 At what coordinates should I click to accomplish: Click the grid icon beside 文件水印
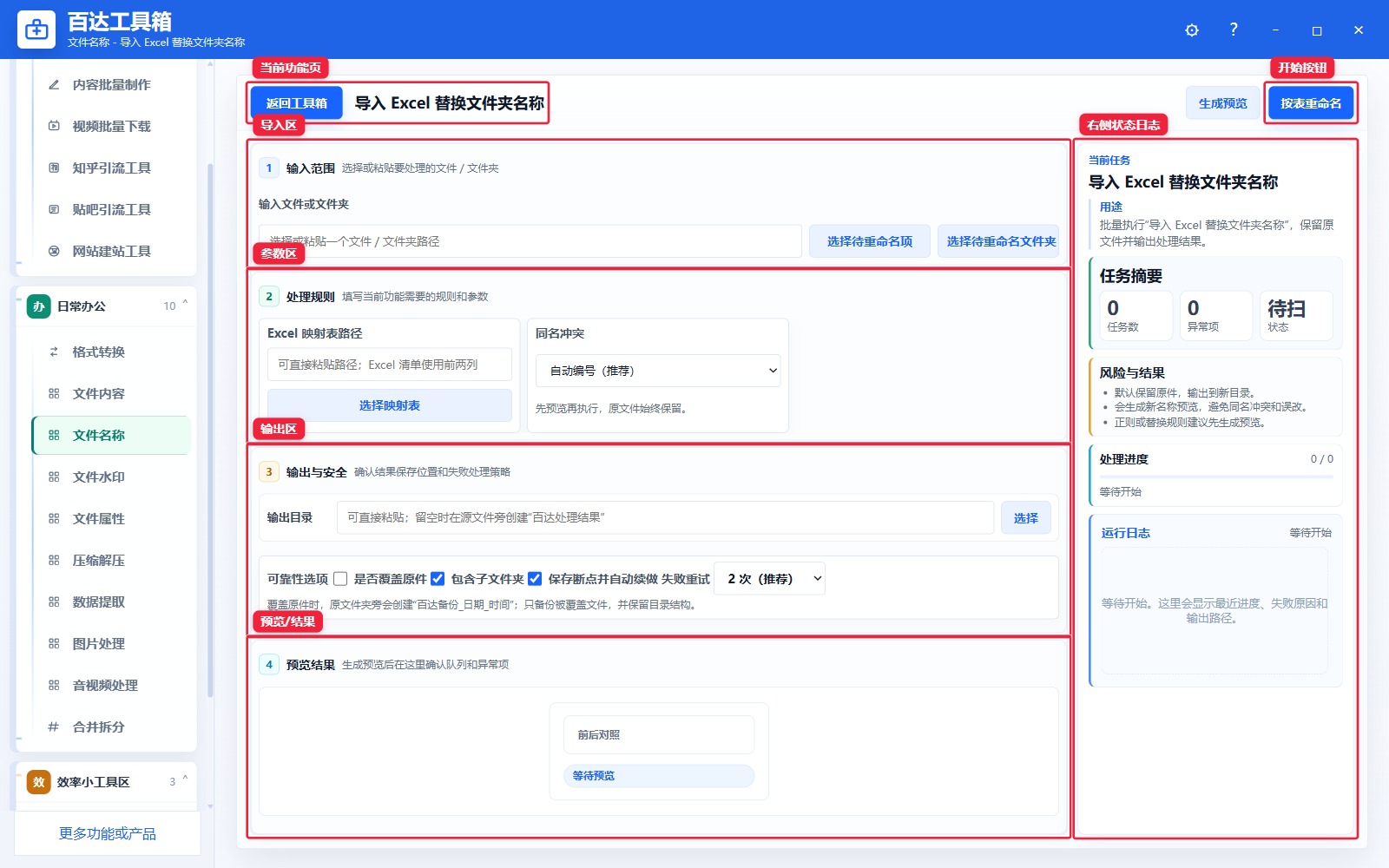pos(54,477)
